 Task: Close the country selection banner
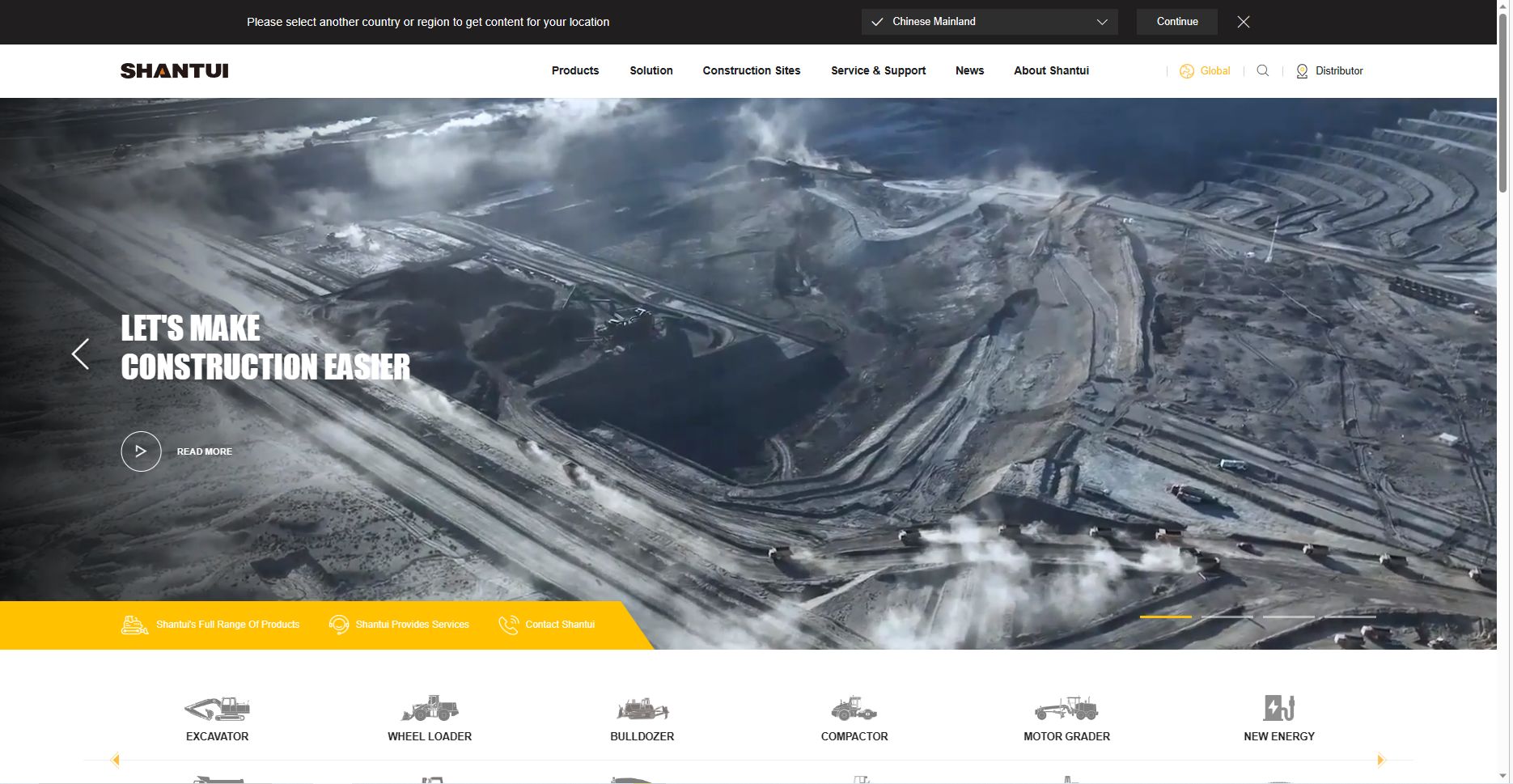(x=1244, y=22)
